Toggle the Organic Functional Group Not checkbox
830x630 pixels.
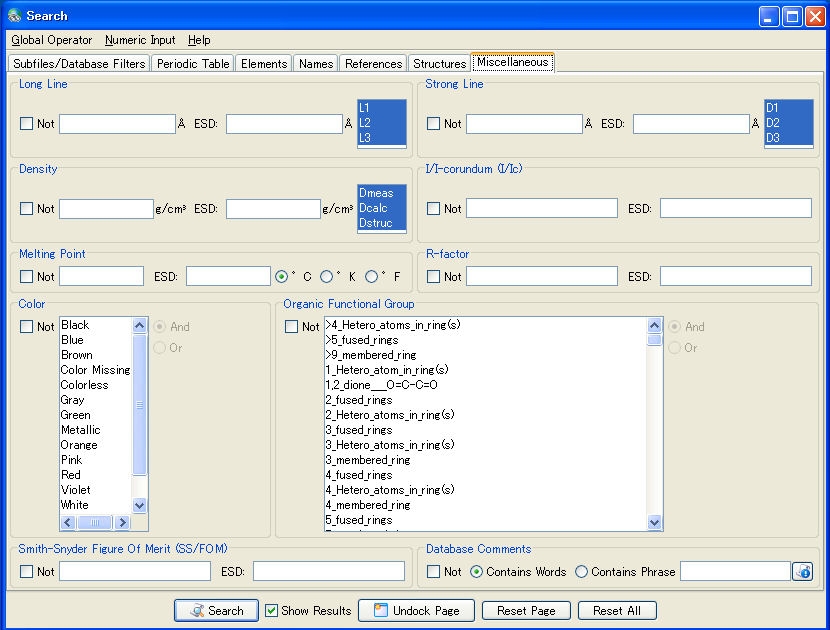[x=291, y=327]
